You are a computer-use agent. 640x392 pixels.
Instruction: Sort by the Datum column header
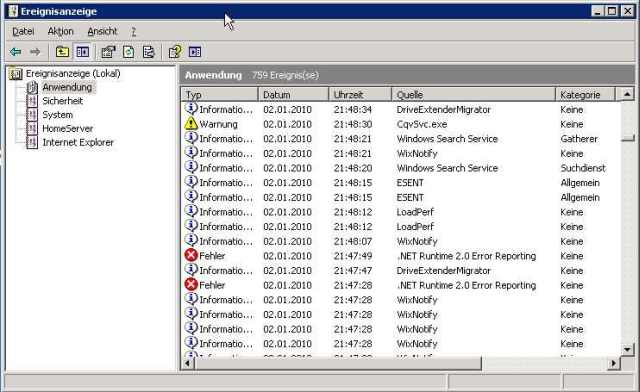pos(293,95)
